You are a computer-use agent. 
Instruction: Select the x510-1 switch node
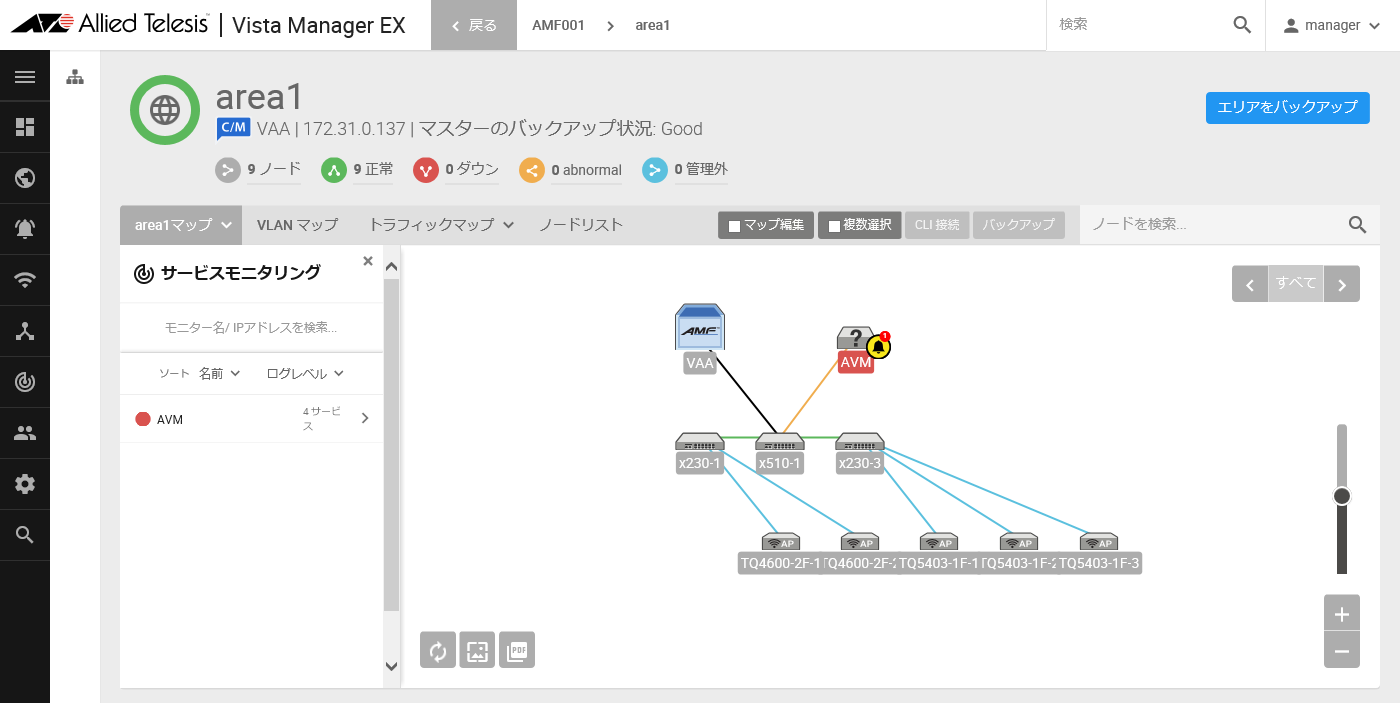780,442
